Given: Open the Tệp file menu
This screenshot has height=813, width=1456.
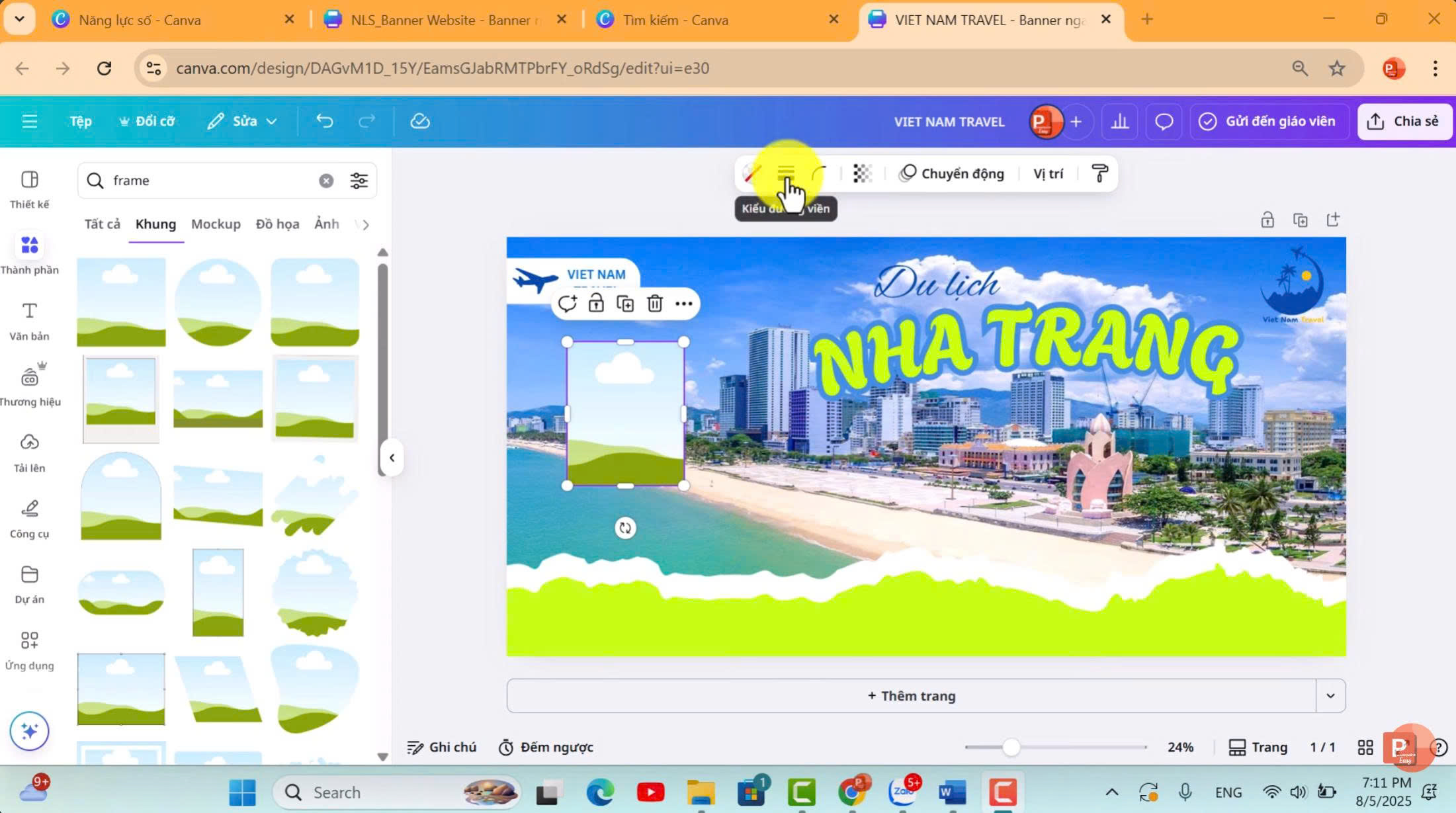Looking at the screenshot, I should point(81,121).
